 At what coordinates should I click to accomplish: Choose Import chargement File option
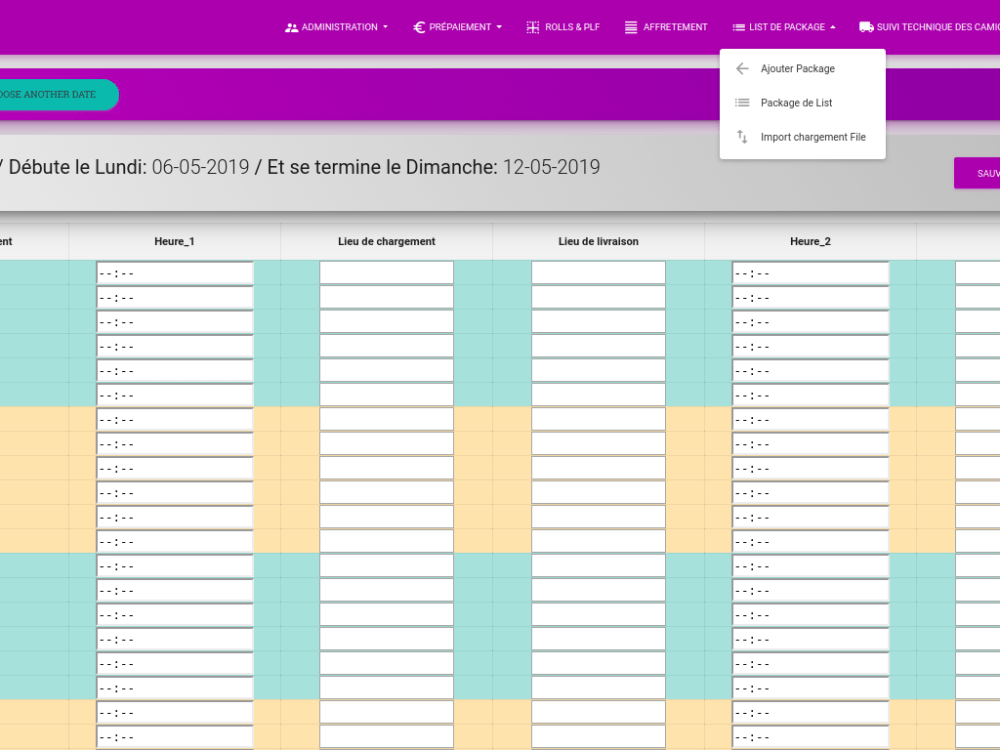[802, 136]
